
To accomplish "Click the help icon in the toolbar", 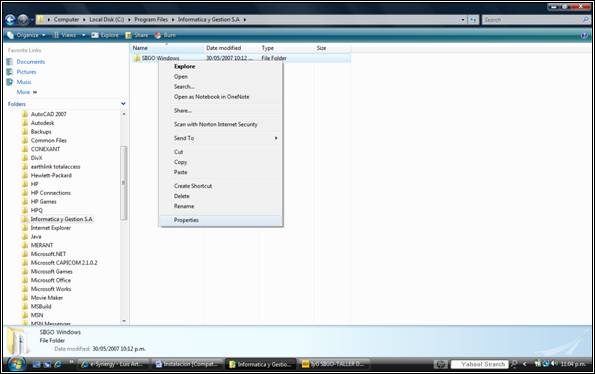I will coord(584,35).
